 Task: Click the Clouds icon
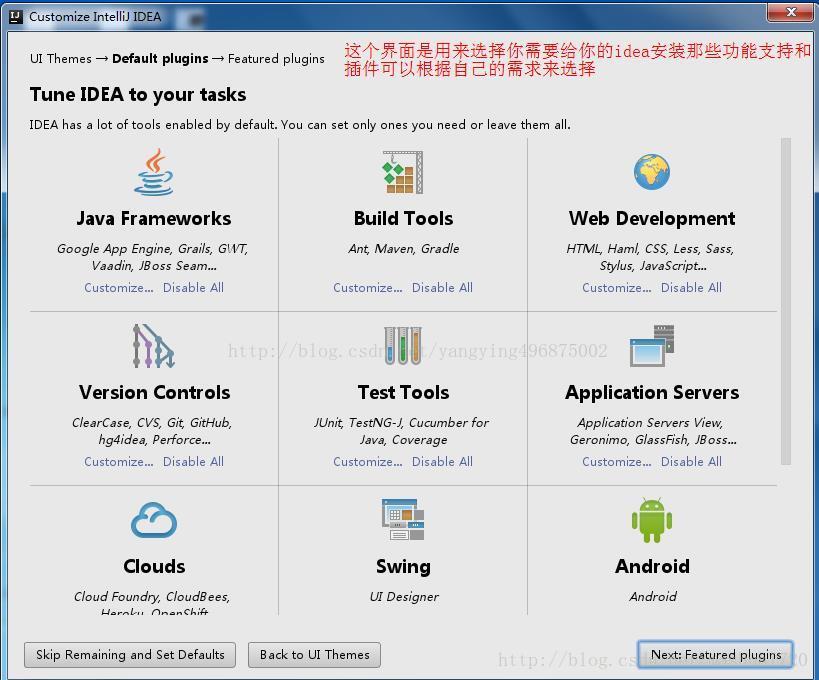coord(154,520)
